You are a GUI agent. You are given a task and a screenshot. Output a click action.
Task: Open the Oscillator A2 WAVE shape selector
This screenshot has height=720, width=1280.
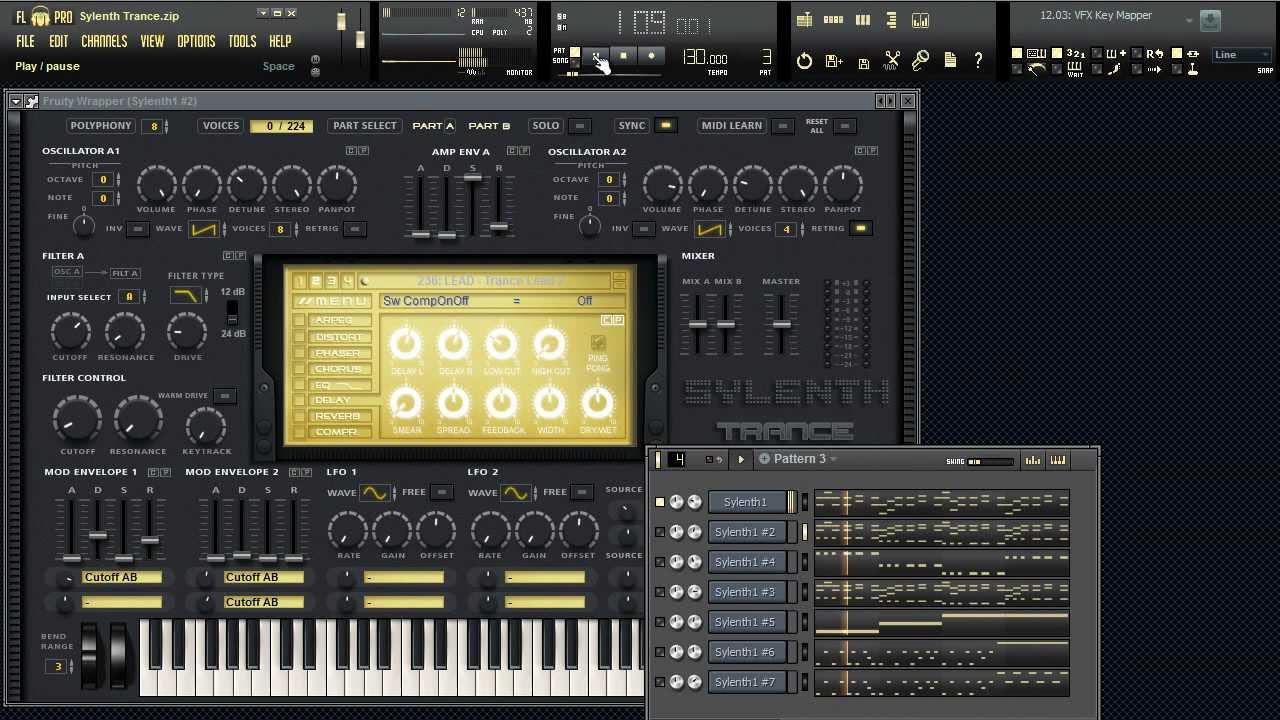point(710,228)
